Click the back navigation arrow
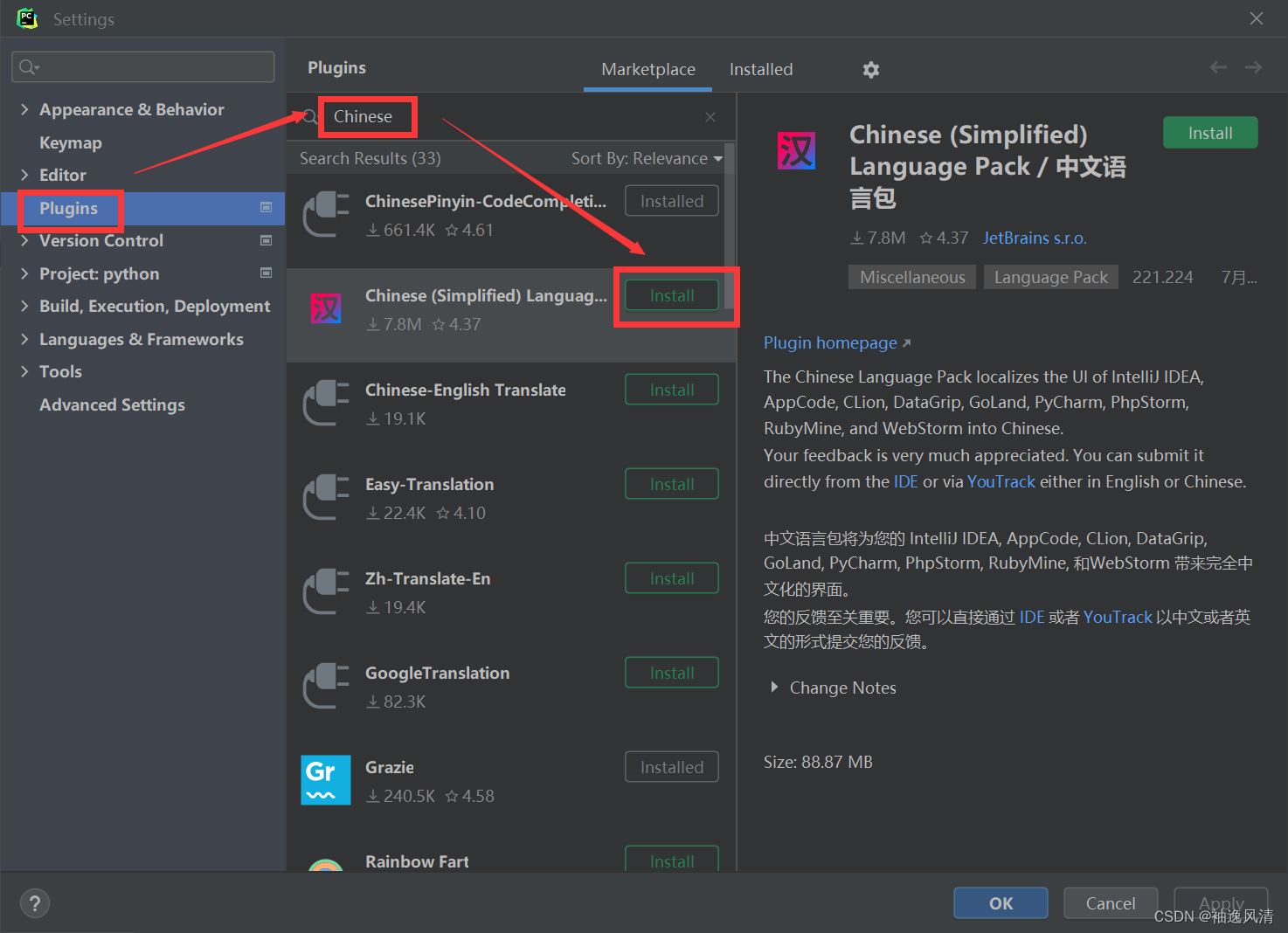The width and height of the screenshot is (1288, 933). tap(1218, 67)
